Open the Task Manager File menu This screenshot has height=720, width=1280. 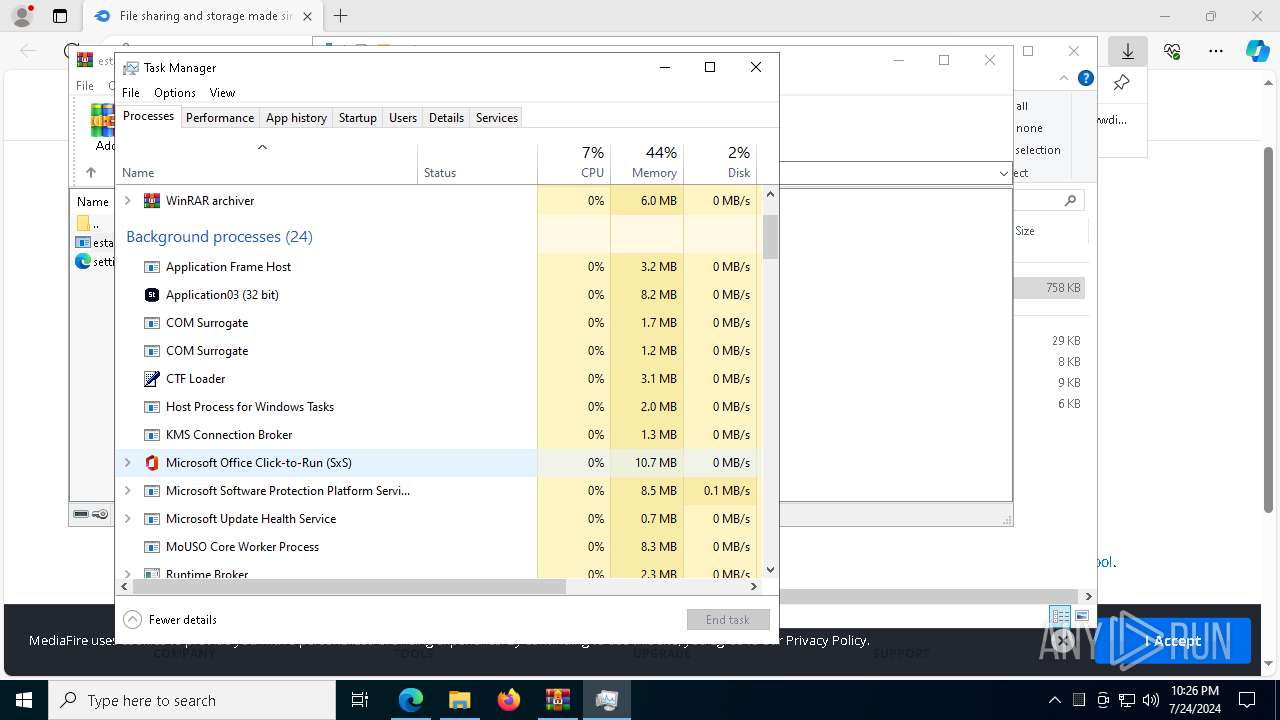pos(131,93)
